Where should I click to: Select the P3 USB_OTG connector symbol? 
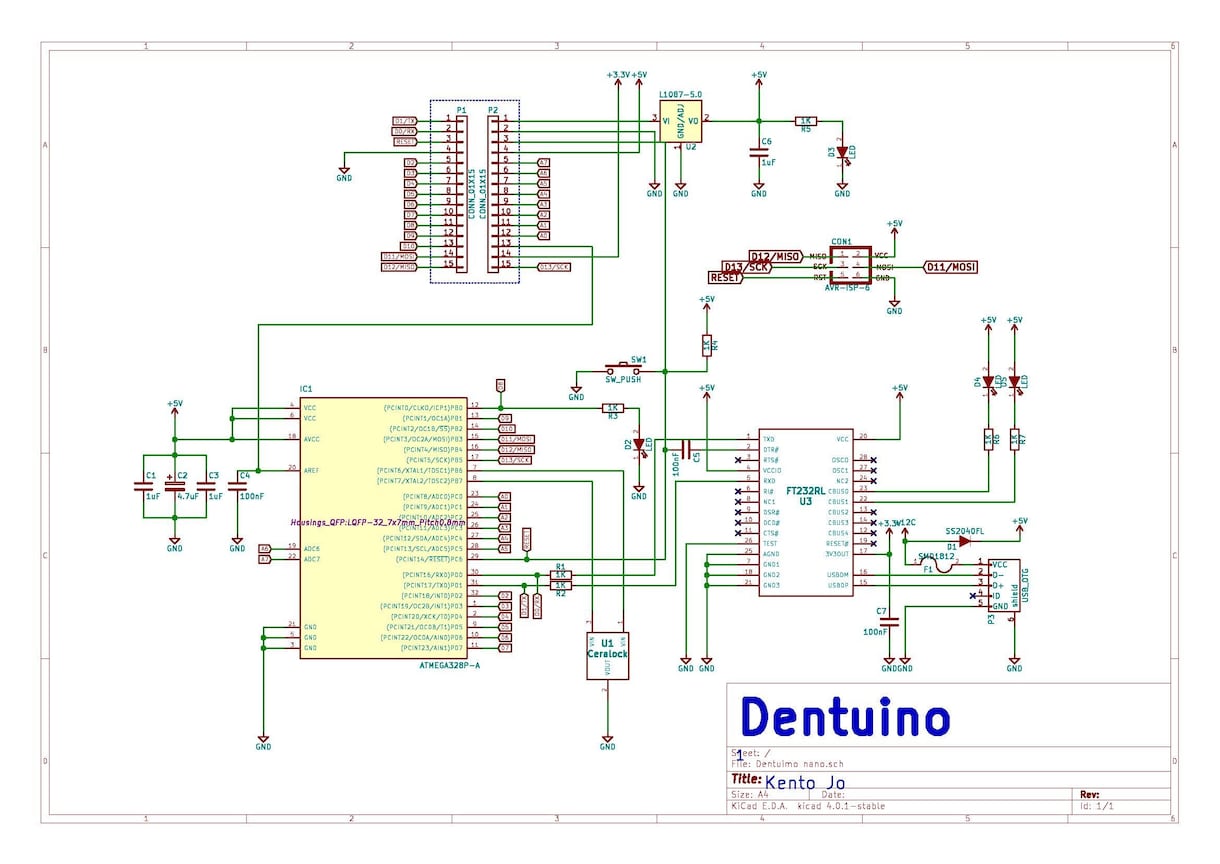tap(1005, 585)
